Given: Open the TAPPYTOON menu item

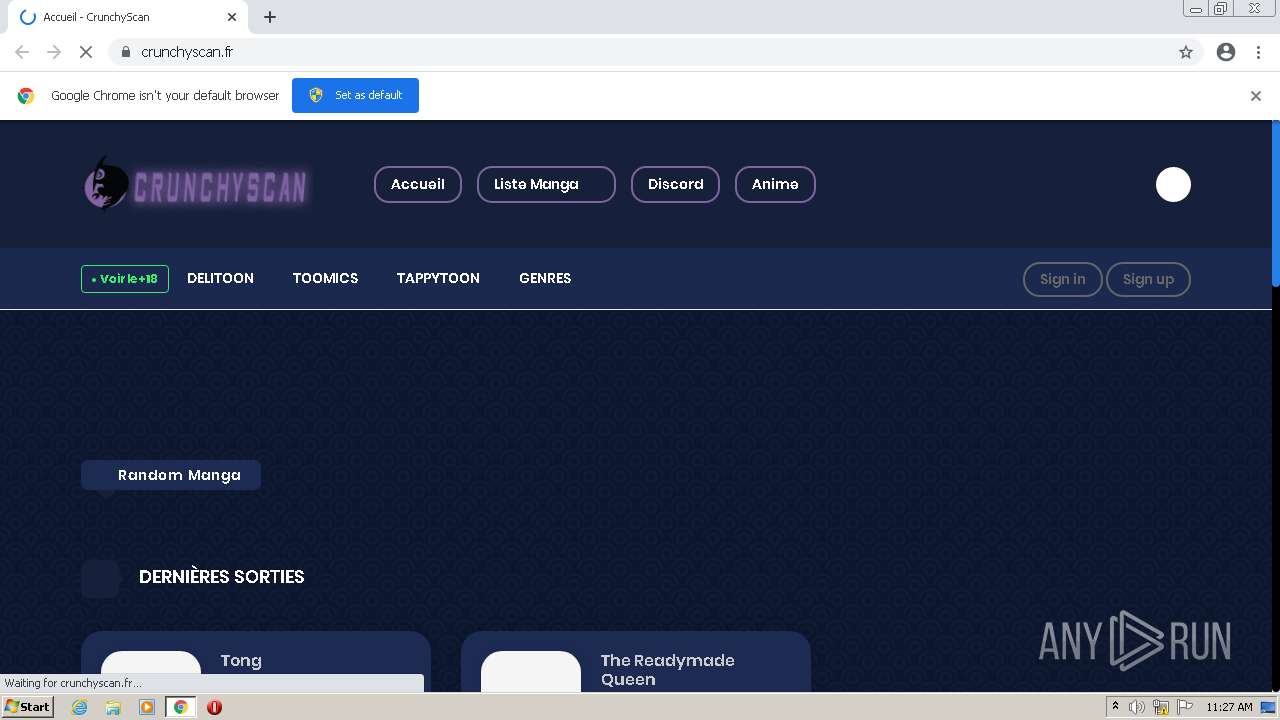Looking at the screenshot, I should [438, 278].
